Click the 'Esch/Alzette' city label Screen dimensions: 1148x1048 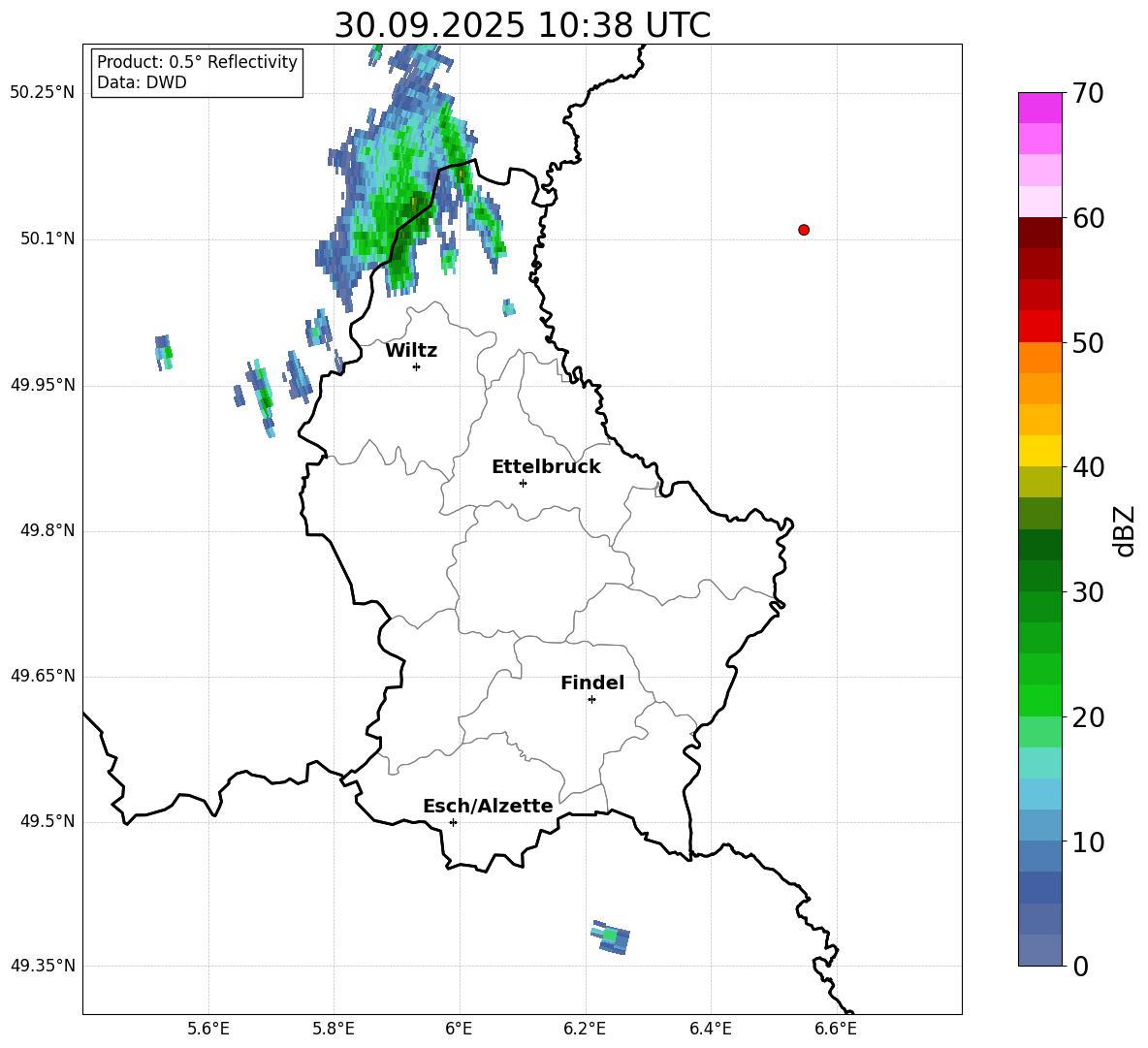tap(488, 807)
